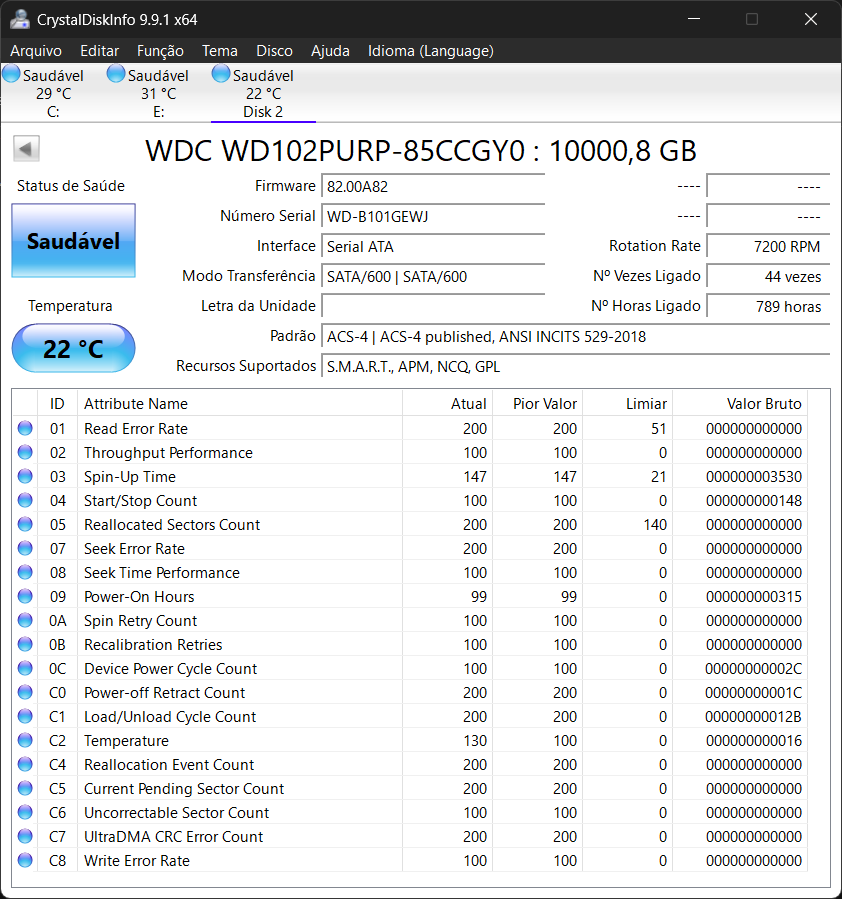842x899 pixels.
Task: Click status orb for Reallocation Event Count
Action: pos(25,764)
